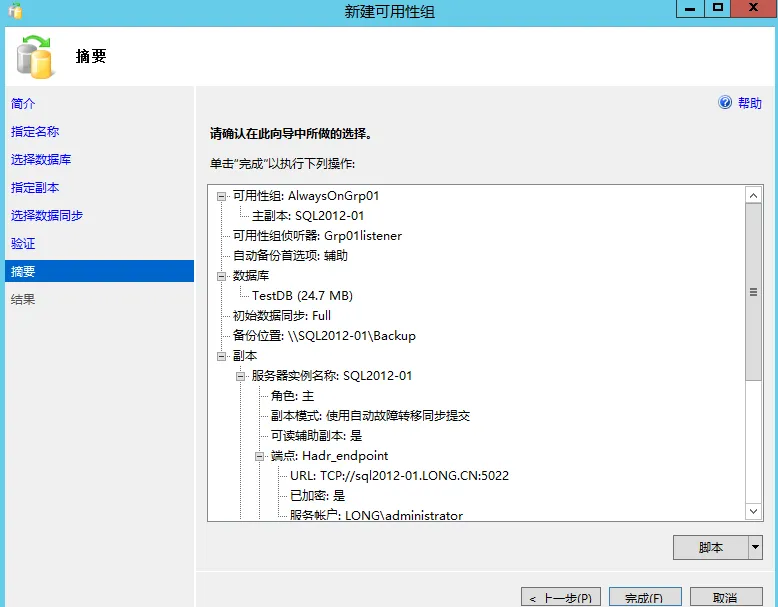Select the 初始数据同步: Full row
The image size is (778, 607).
click(x=281, y=316)
